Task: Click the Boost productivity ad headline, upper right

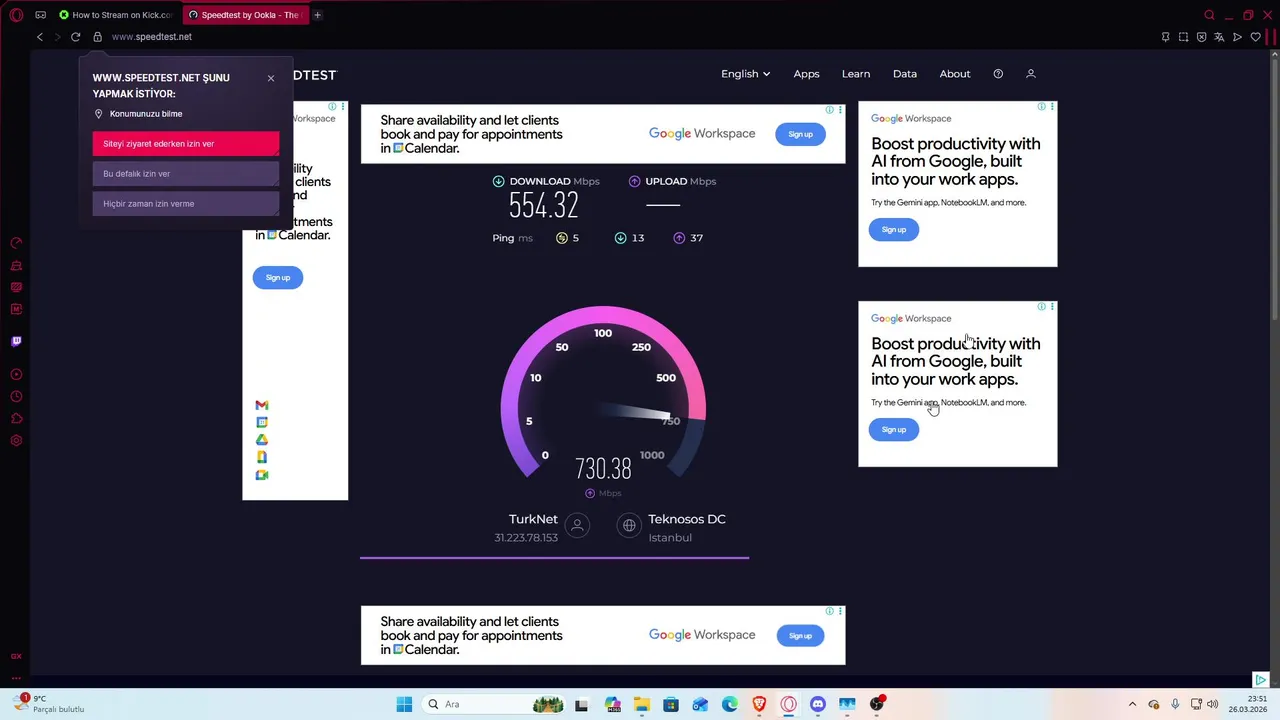Action: (x=956, y=162)
